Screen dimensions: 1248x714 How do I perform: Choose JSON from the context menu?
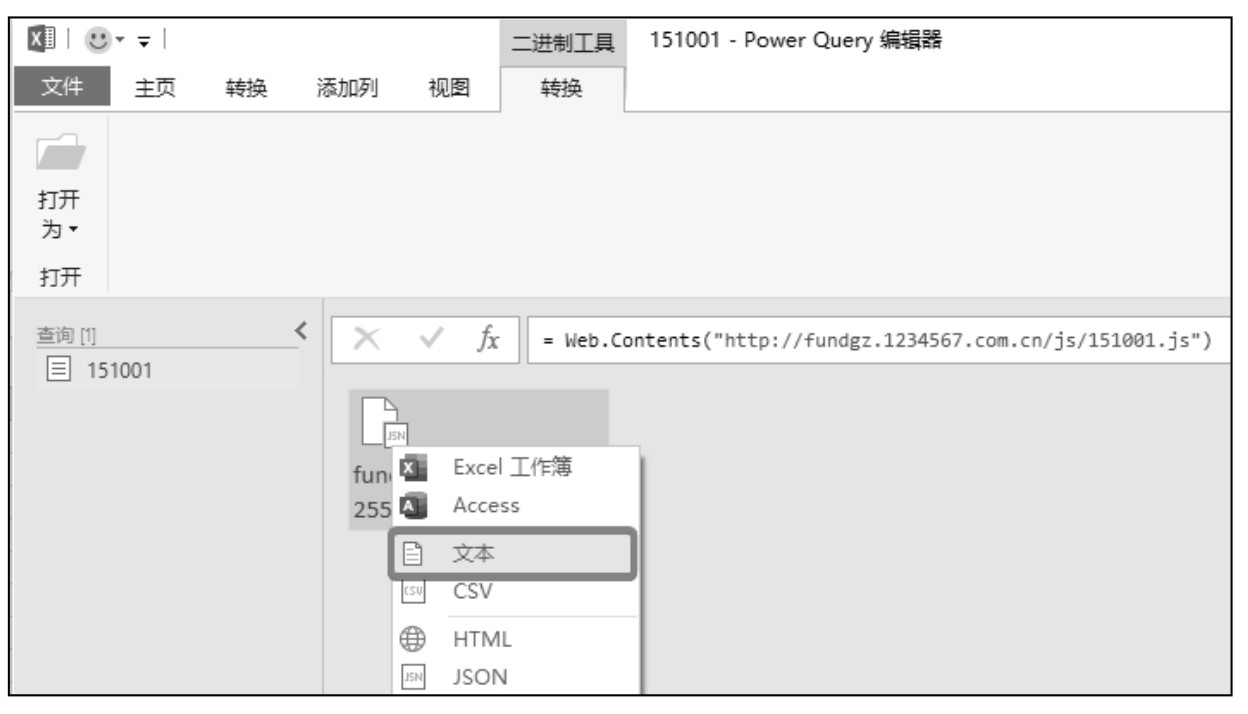click(x=514, y=677)
